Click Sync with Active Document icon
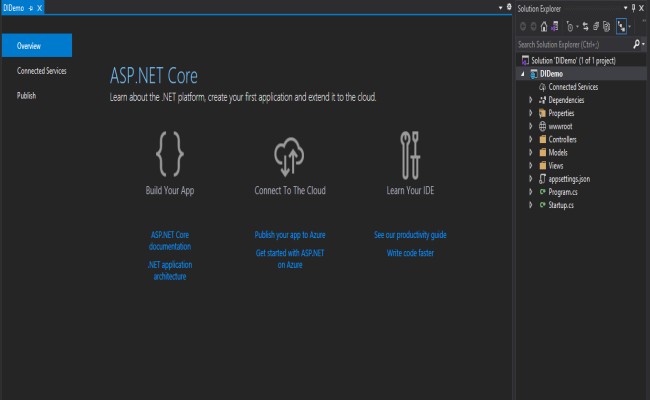The width and height of the screenshot is (650, 400). tap(585, 27)
